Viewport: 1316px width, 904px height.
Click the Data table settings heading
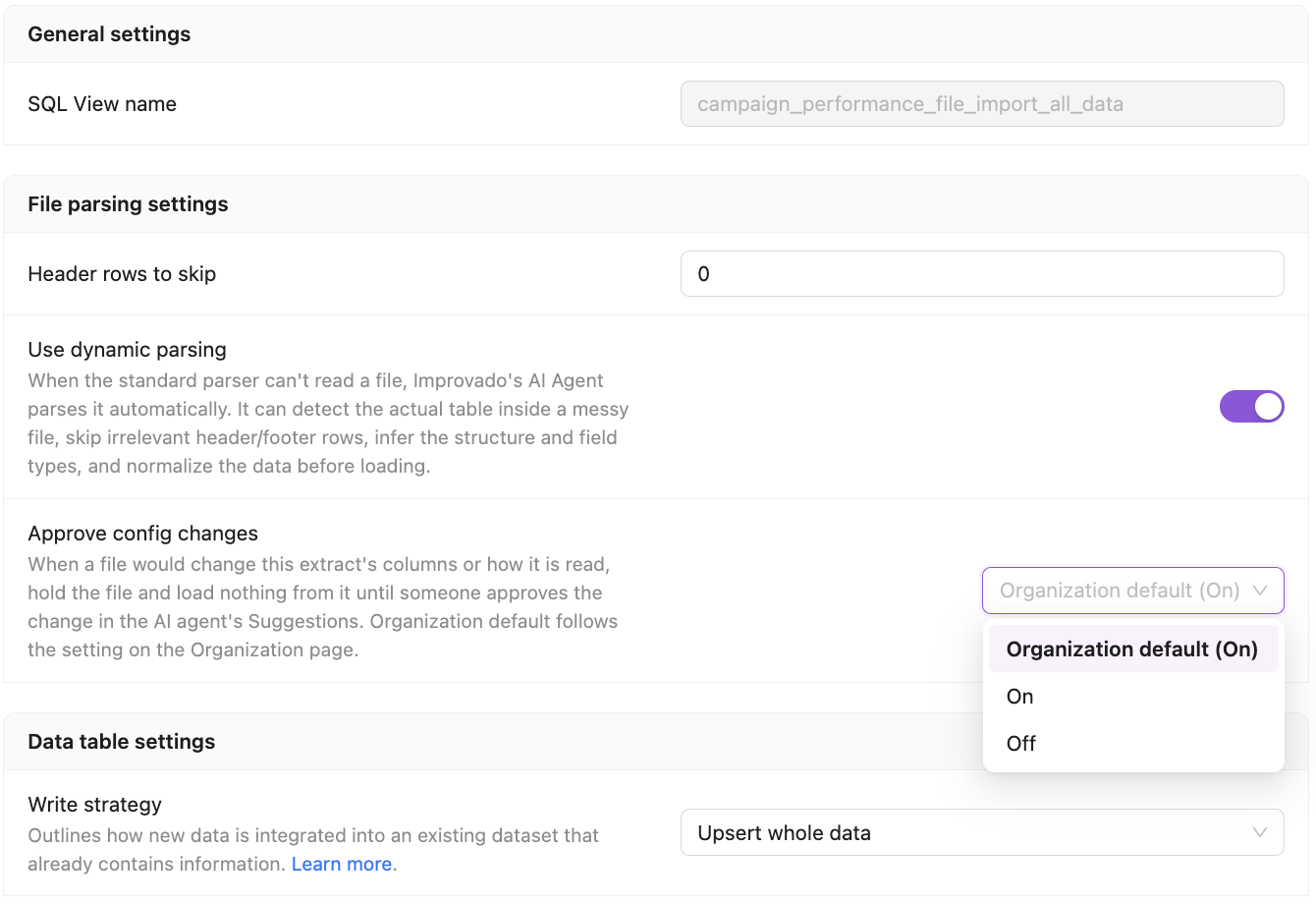(x=122, y=742)
